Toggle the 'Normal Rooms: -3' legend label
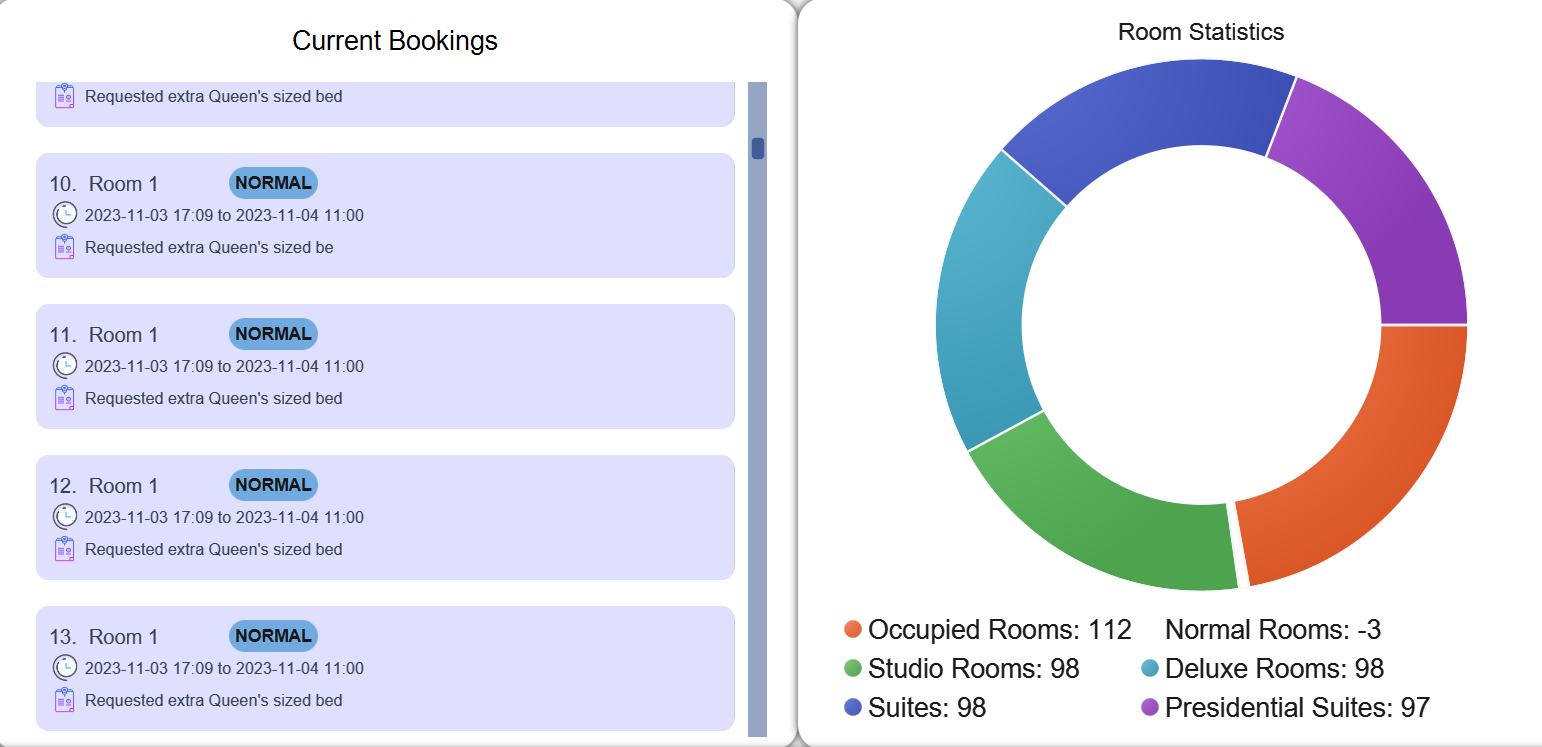This screenshot has height=747, width=1542. (x=1273, y=629)
